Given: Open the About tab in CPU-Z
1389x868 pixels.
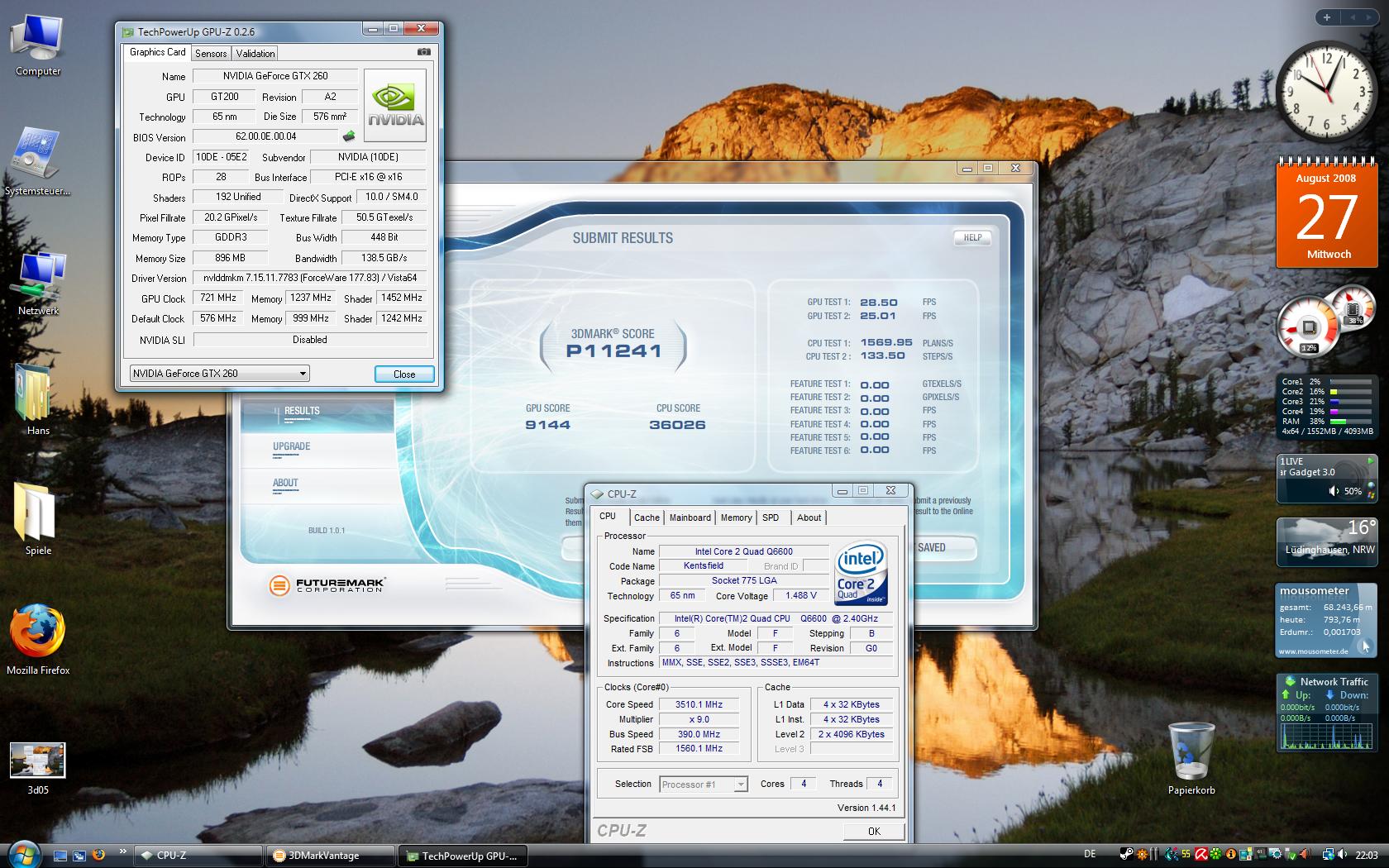Looking at the screenshot, I should tap(809, 517).
